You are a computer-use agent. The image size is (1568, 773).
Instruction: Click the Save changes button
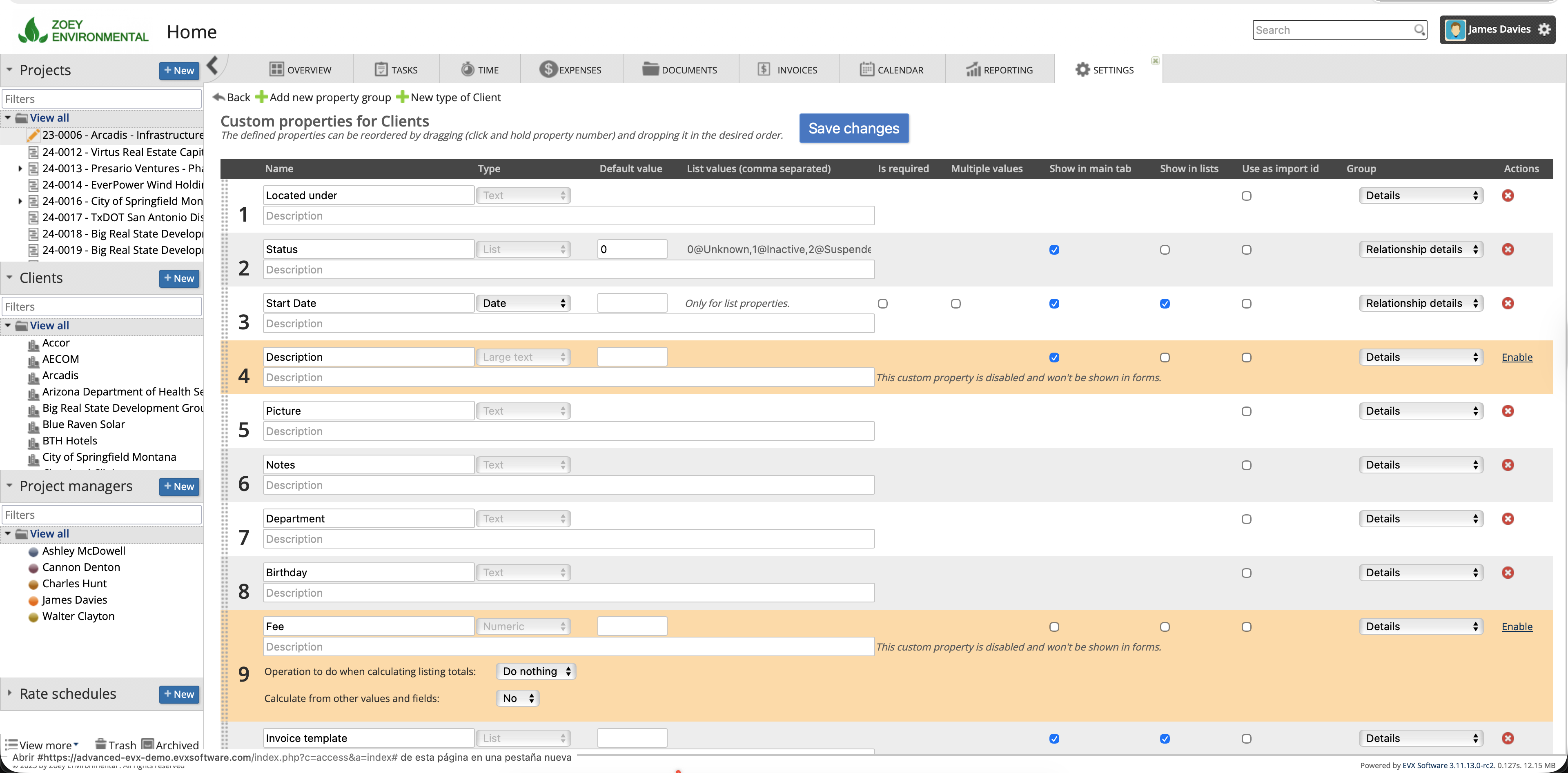pyautogui.click(x=853, y=128)
